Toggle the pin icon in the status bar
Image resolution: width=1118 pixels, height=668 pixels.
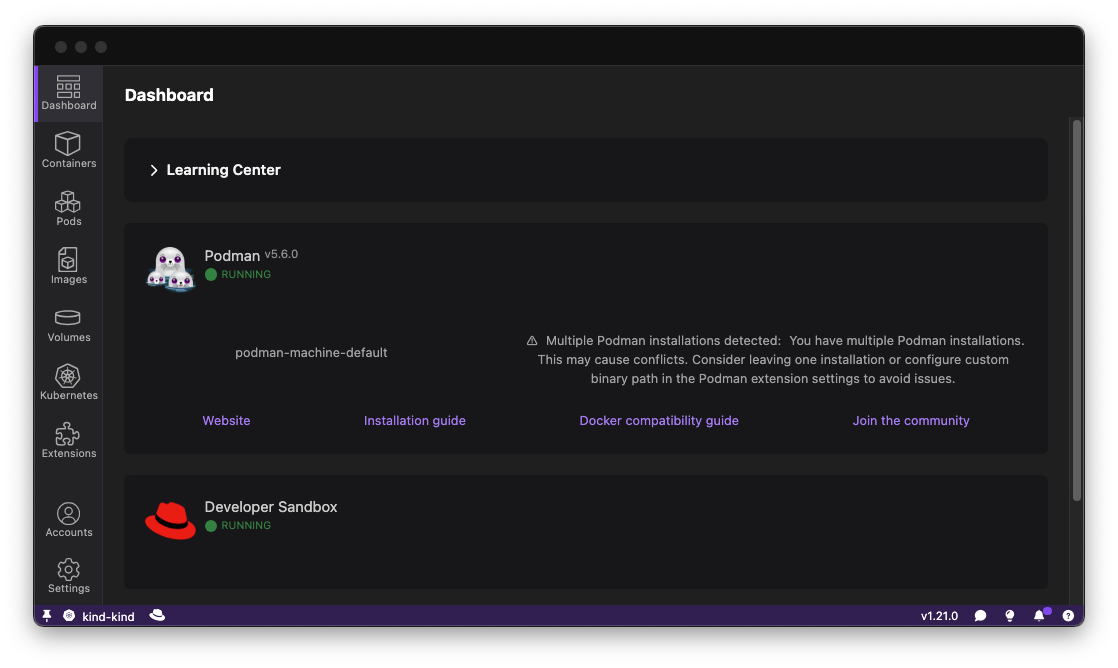[46, 615]
